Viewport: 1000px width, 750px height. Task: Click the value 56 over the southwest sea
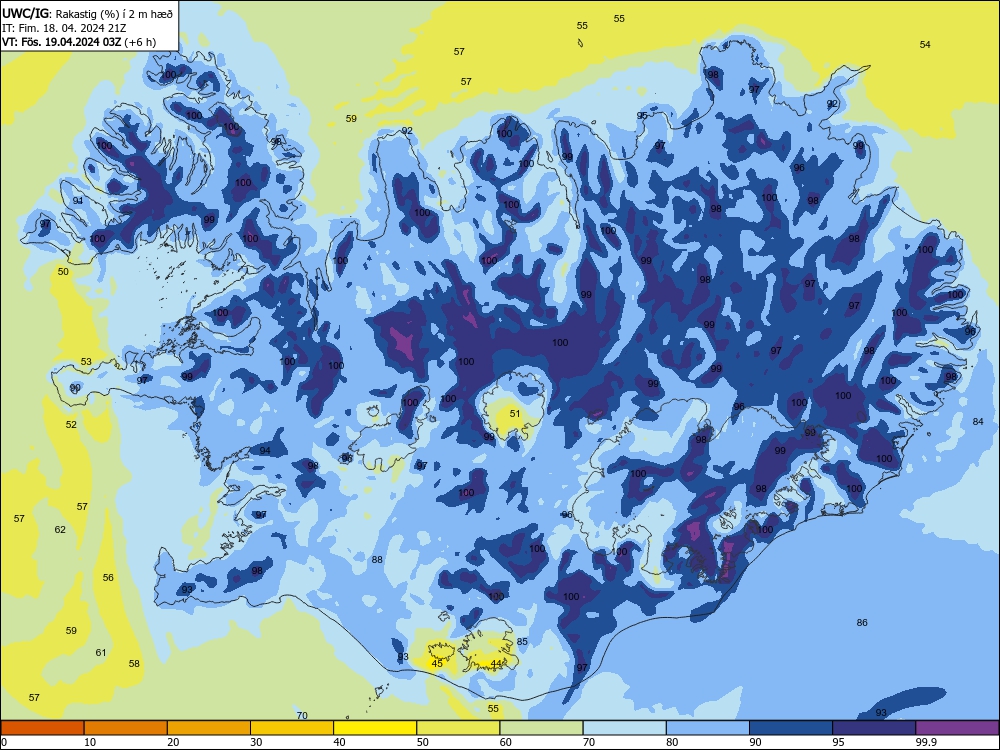click(108, 577)
